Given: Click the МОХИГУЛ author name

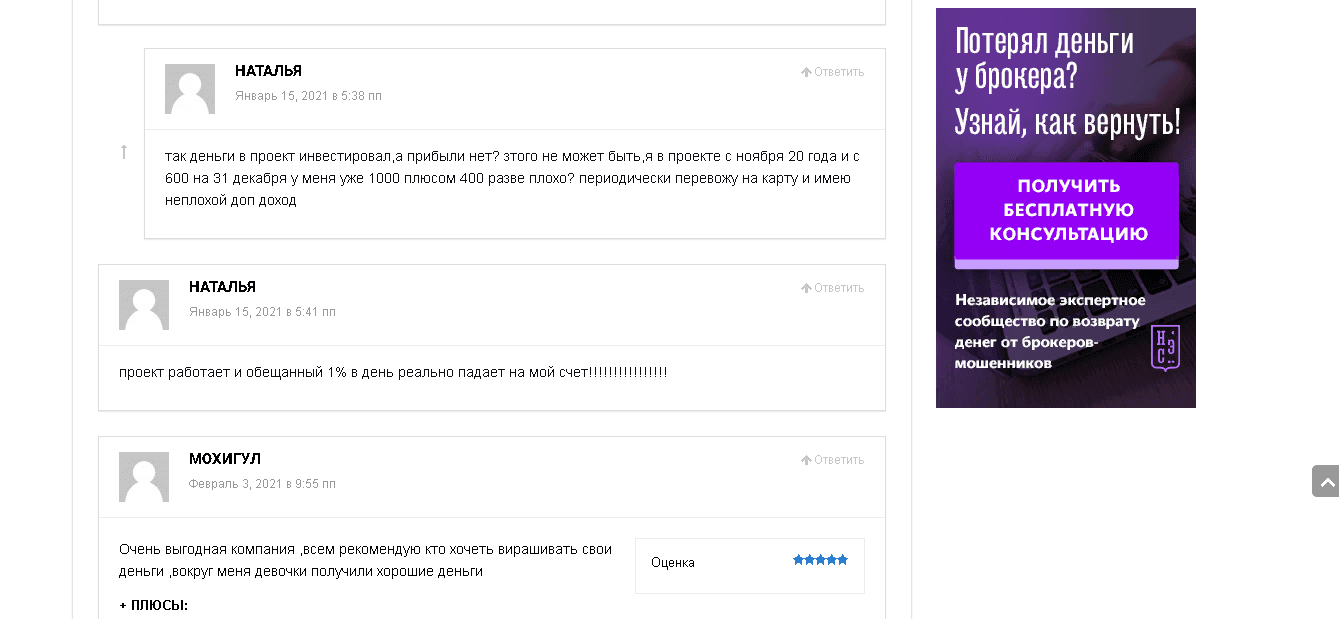Looking at the screenshot, I should [x=225, y=459].
